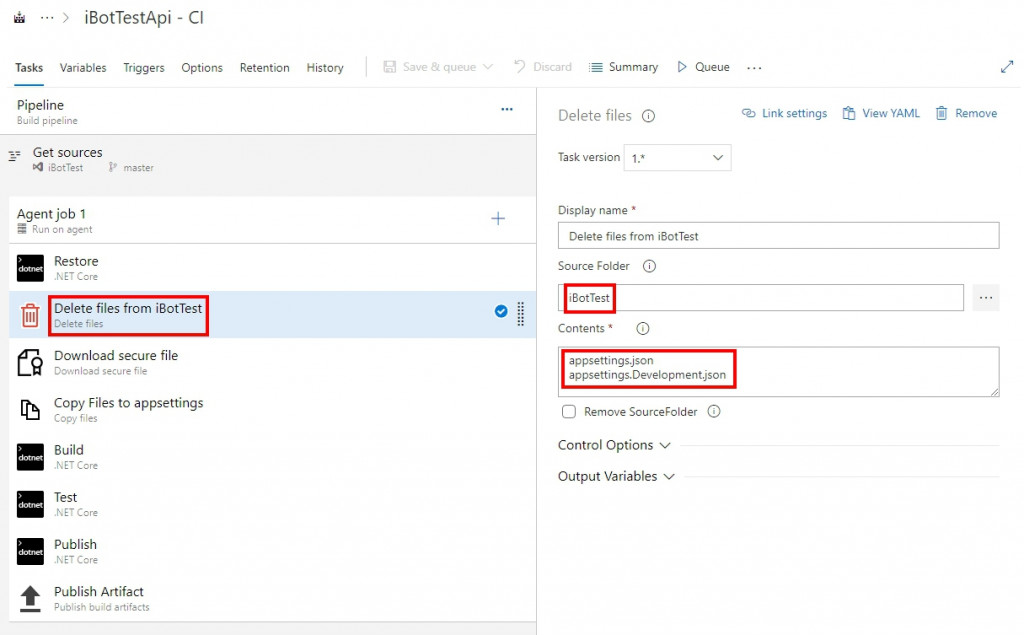The width and height of the screenshot is (1024, 635).
Task: Select the Test .NET Core task
Action: point(272,504)
